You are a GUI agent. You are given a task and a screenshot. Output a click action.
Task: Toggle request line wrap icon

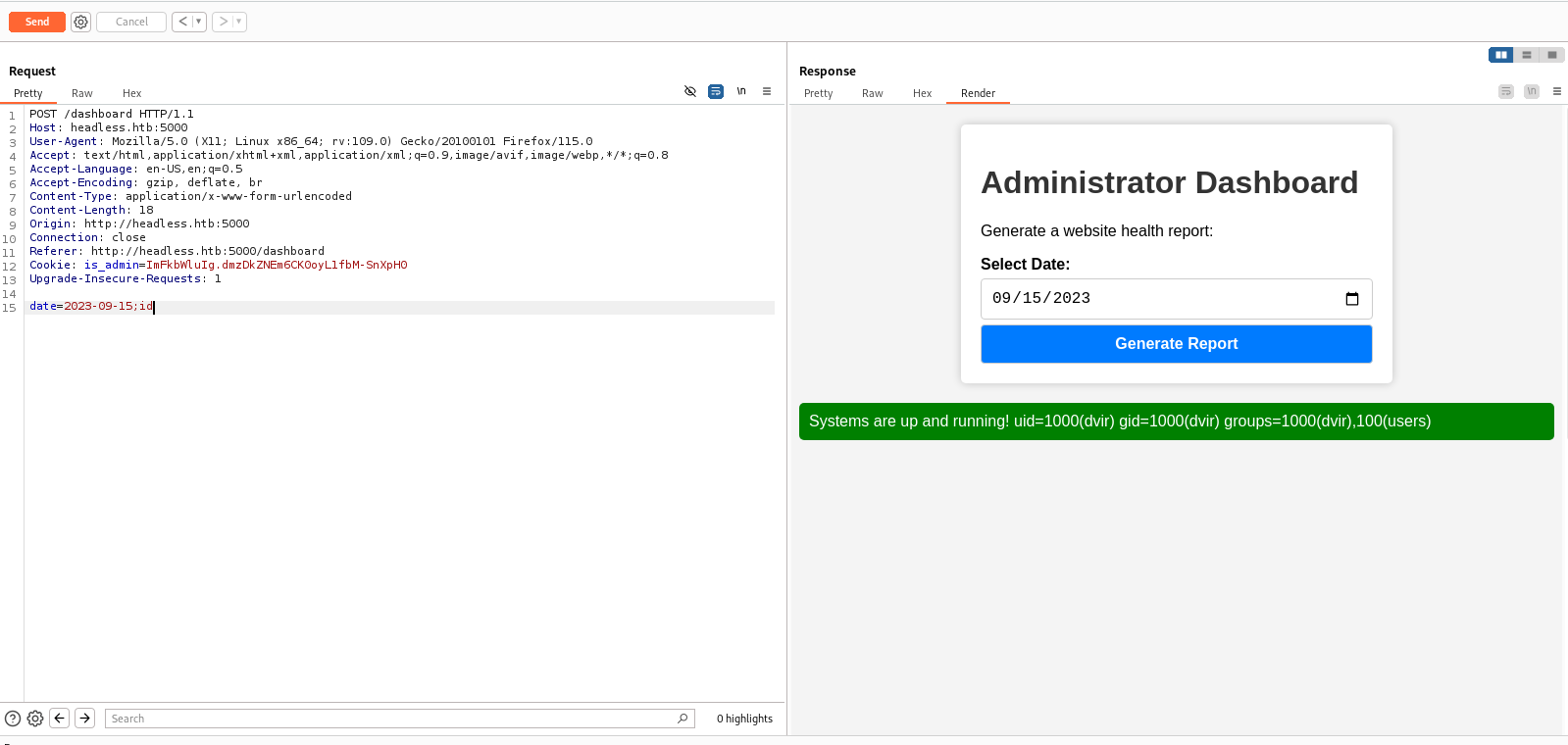point(716,91)
